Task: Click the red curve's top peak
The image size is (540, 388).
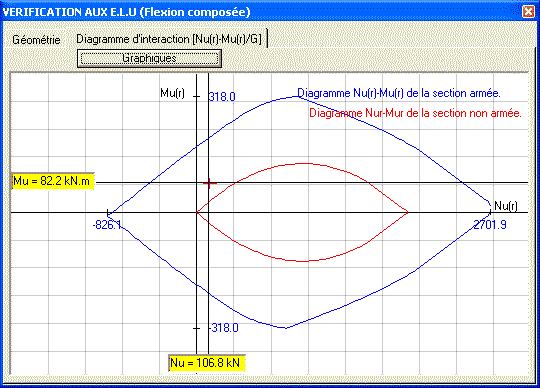Action: pos(305,164)
